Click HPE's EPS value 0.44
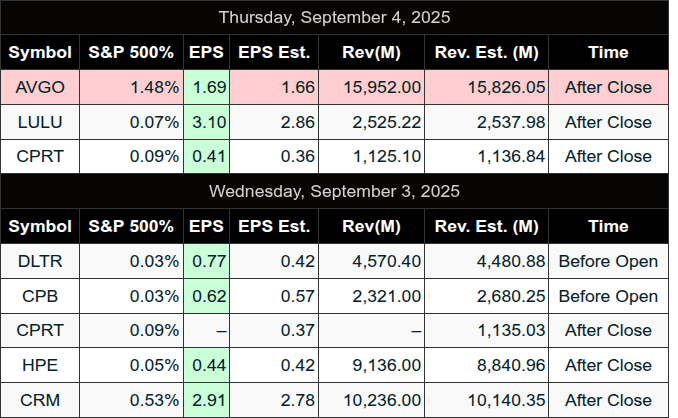Screen dimensions: 678x418 pyautogui.click(x=207, y=366)
